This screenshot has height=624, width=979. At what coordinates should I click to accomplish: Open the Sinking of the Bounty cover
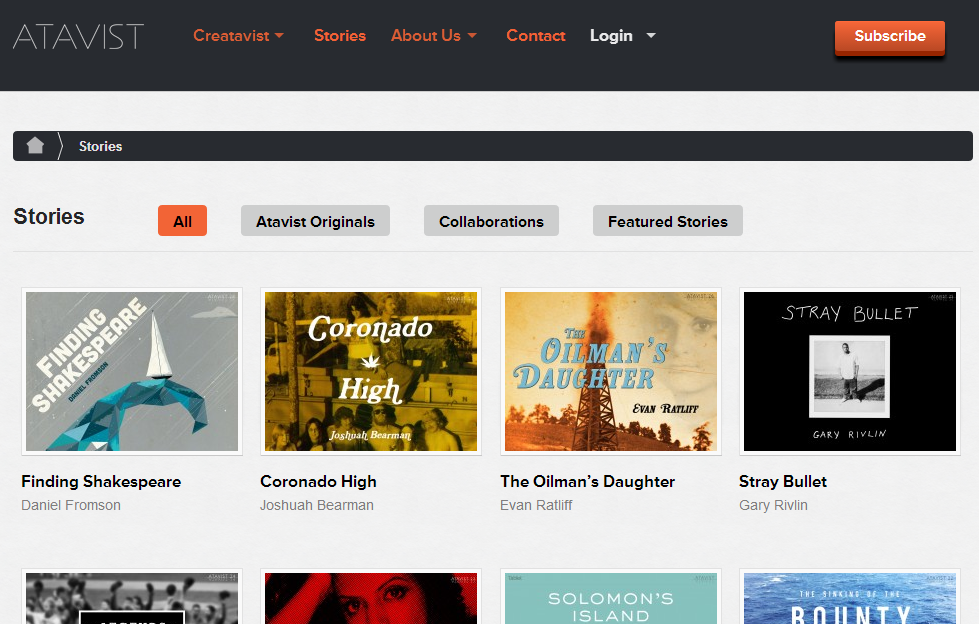[x=850, y=597]
